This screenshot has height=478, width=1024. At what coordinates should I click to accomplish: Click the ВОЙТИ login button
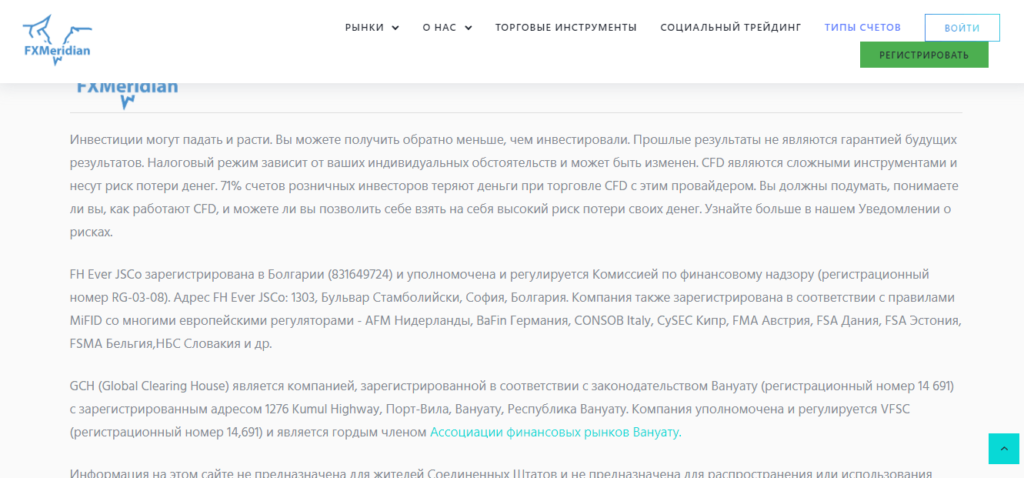point(962,28)
